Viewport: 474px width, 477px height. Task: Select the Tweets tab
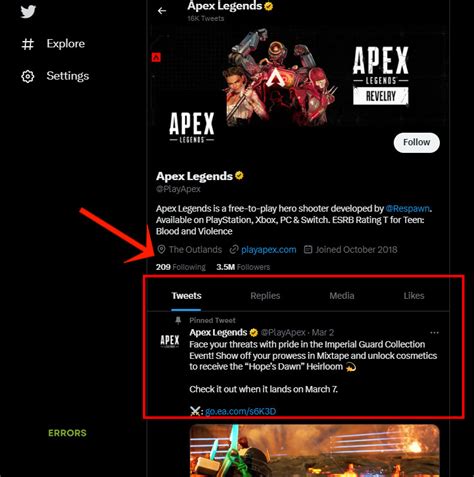click(x=186, y=296)
